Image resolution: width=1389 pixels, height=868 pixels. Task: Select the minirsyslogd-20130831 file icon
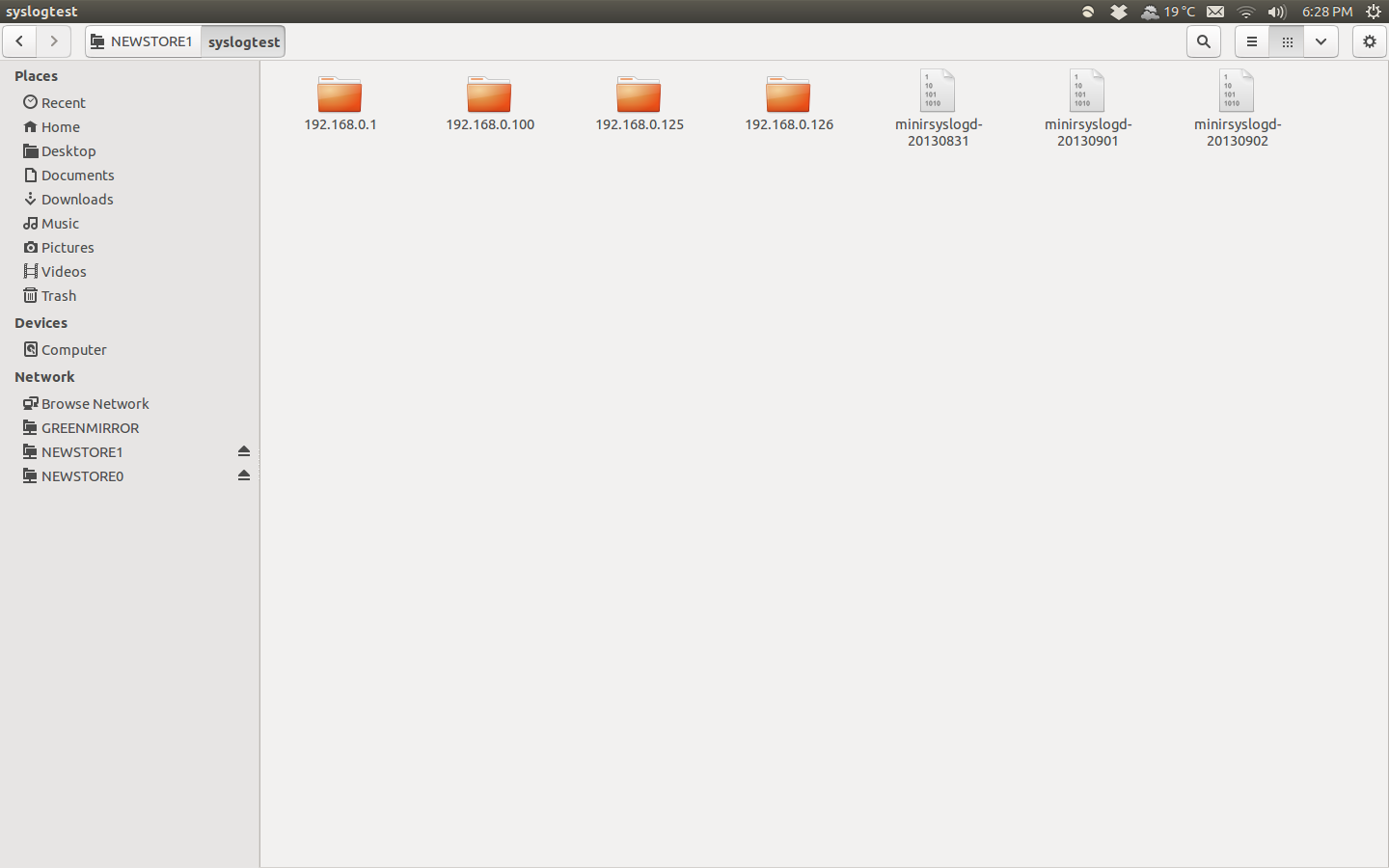pyautogui.click(x=938, y=91)
